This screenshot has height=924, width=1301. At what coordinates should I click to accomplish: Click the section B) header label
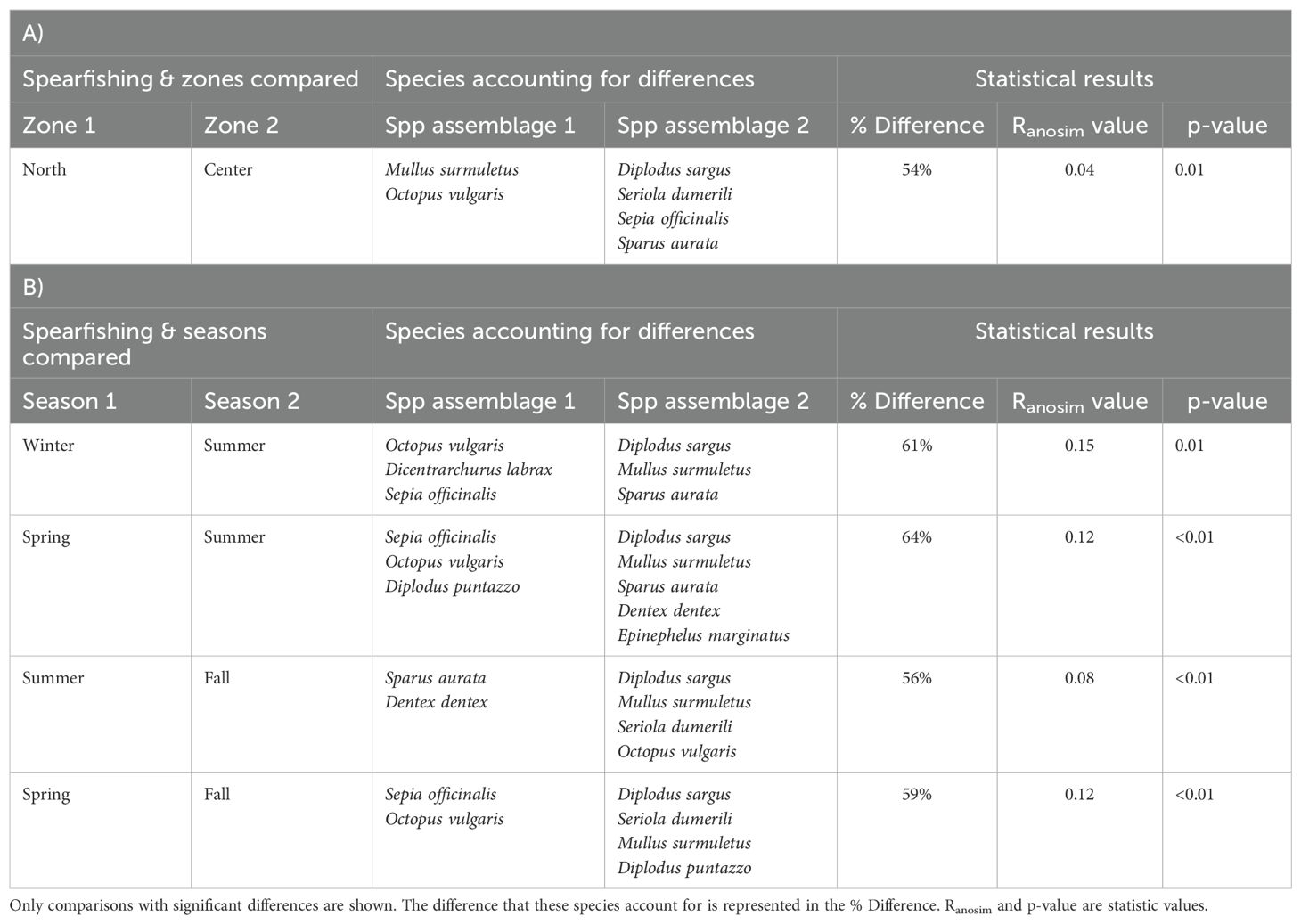[x=33, y=286]
